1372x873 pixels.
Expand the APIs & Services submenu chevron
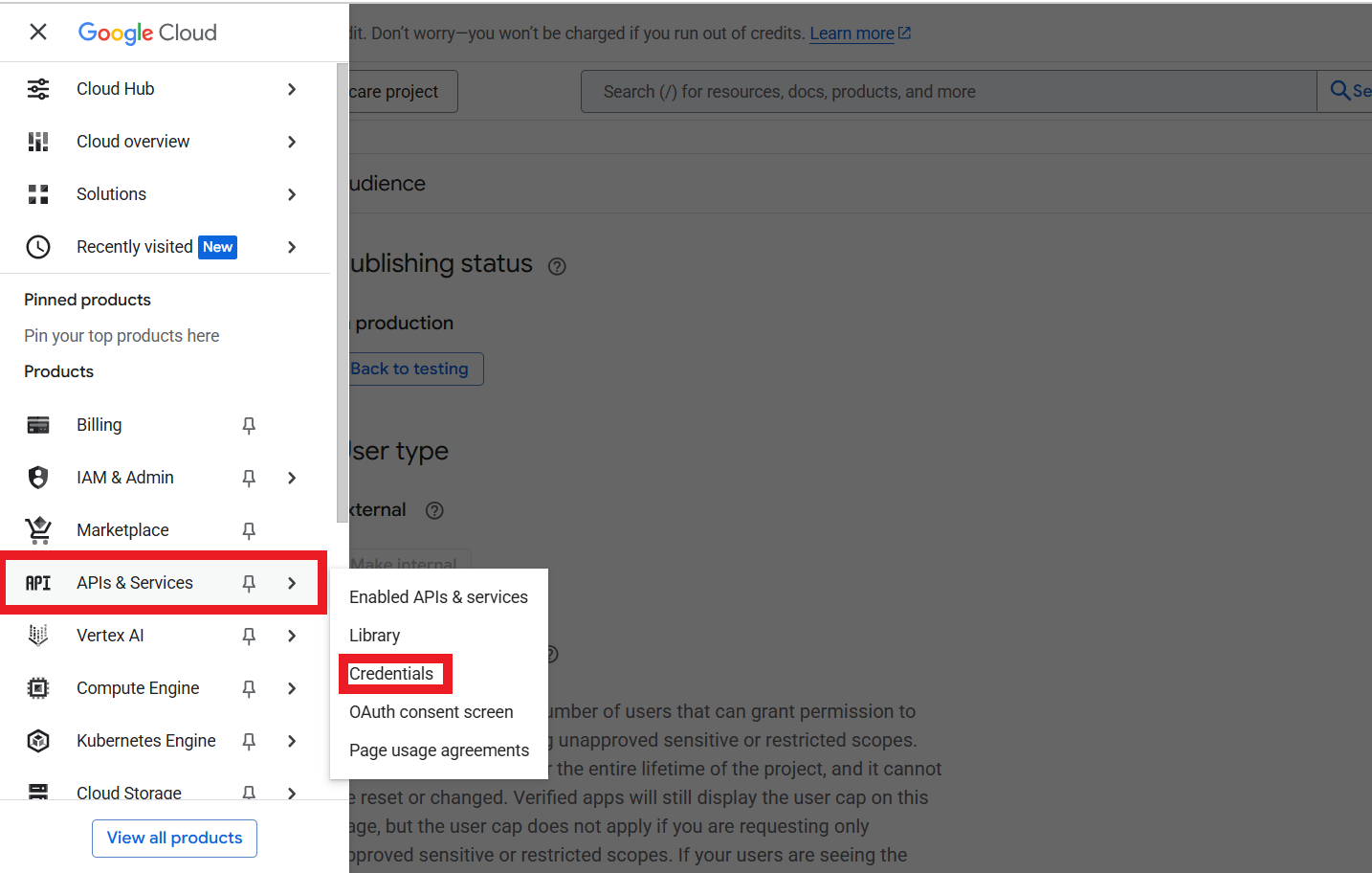pyautogui.click(x=292, y=583)
